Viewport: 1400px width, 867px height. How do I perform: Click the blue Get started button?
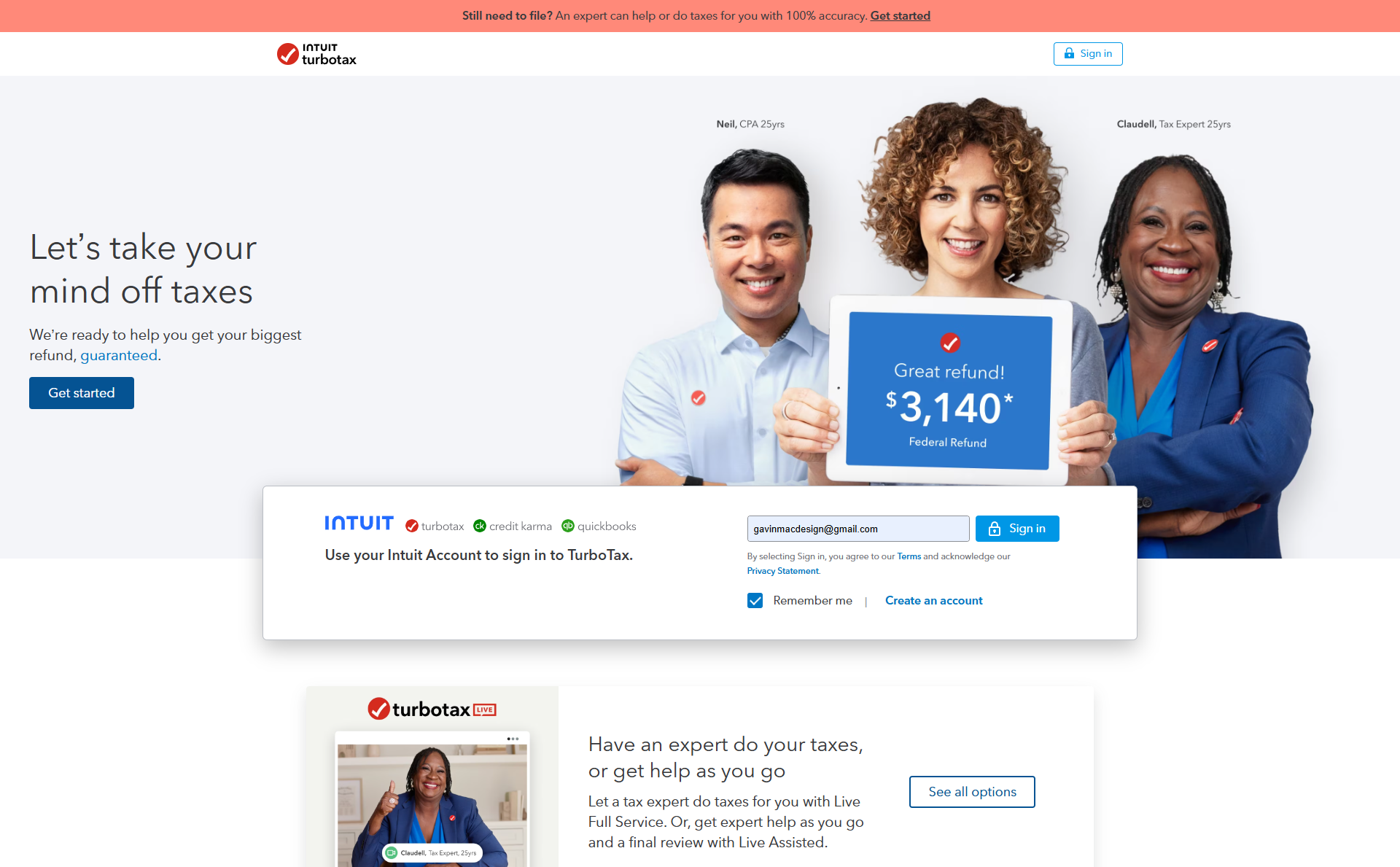coord(82,392)
